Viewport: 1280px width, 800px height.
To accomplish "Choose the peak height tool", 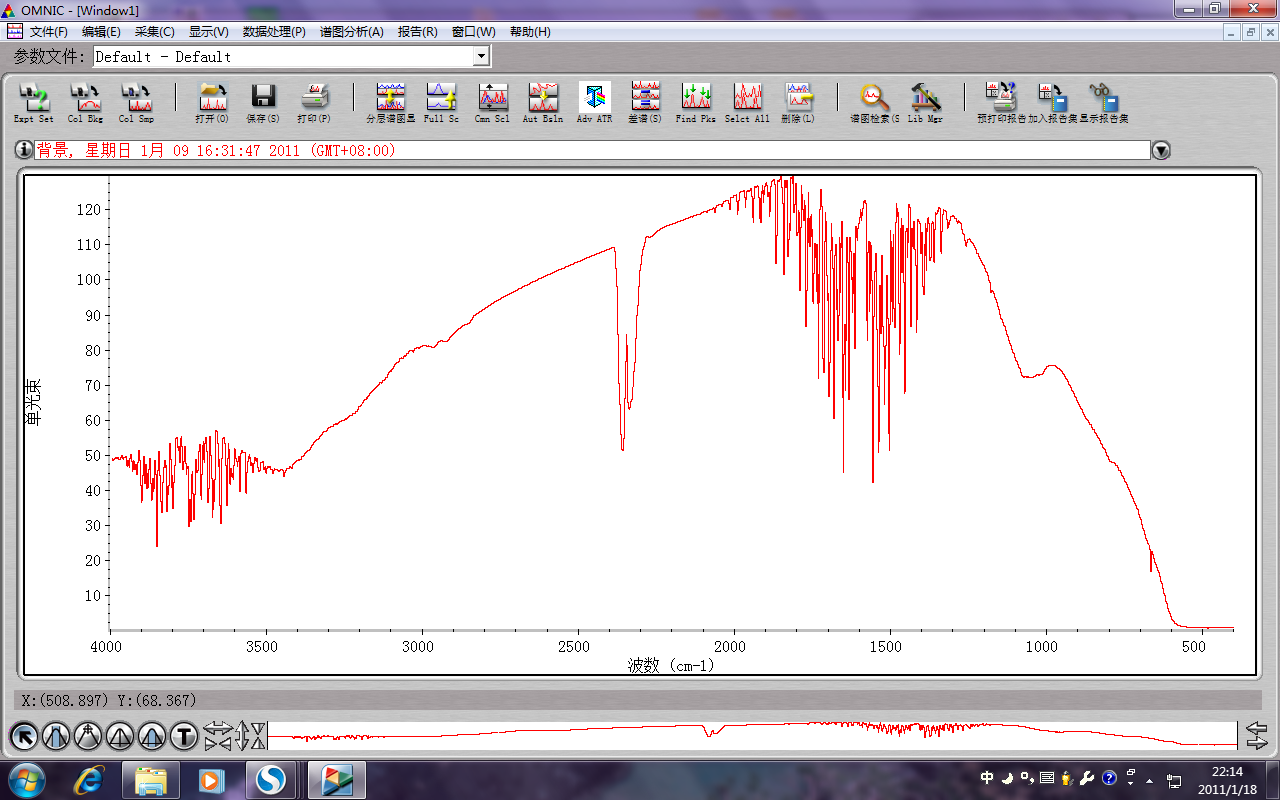I will 120,737.
